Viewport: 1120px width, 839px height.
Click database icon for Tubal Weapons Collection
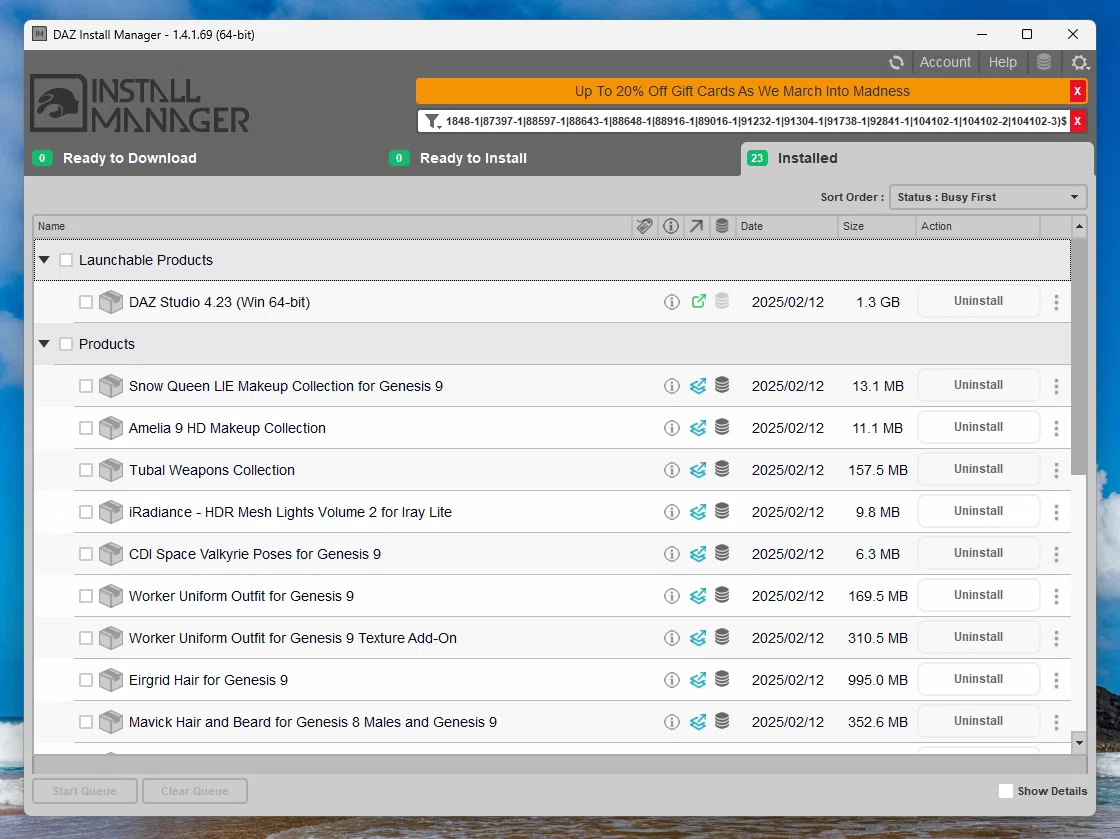[722, 469]
